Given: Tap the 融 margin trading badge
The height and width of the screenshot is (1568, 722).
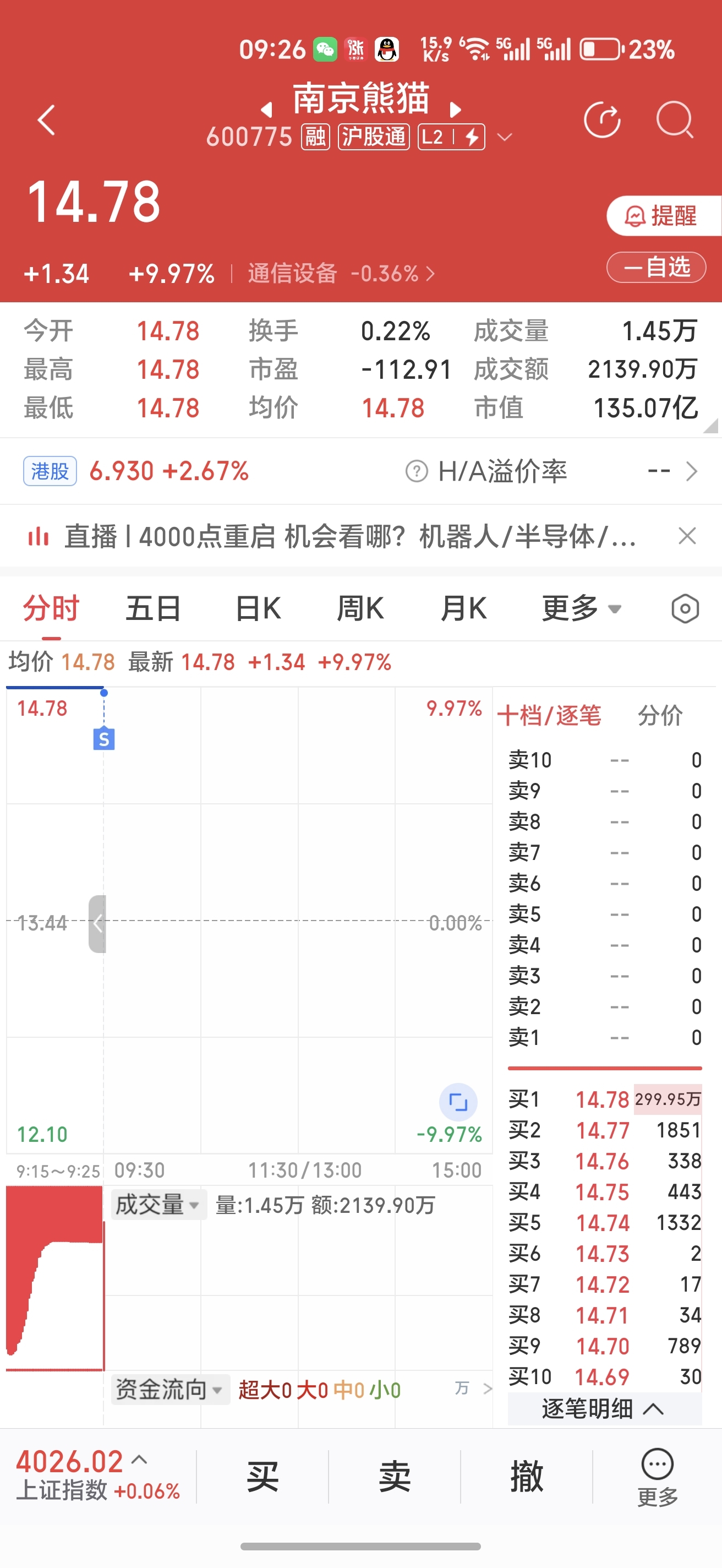Looking at the screenshot, I should [x=316, y=137].
